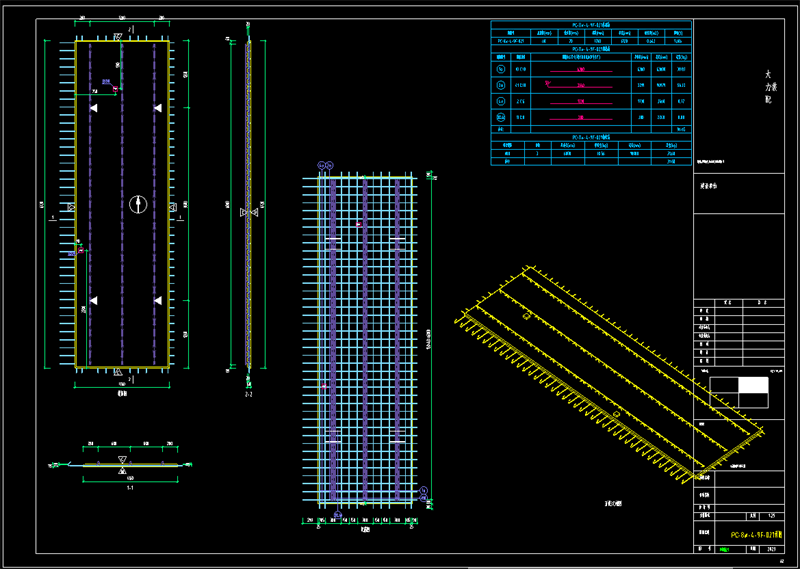Image resolution: width=800 pixels, height=569 pixels.
Task: Click the triangle marker at plan view bottom edge
Action: click(x=118, y=372)
